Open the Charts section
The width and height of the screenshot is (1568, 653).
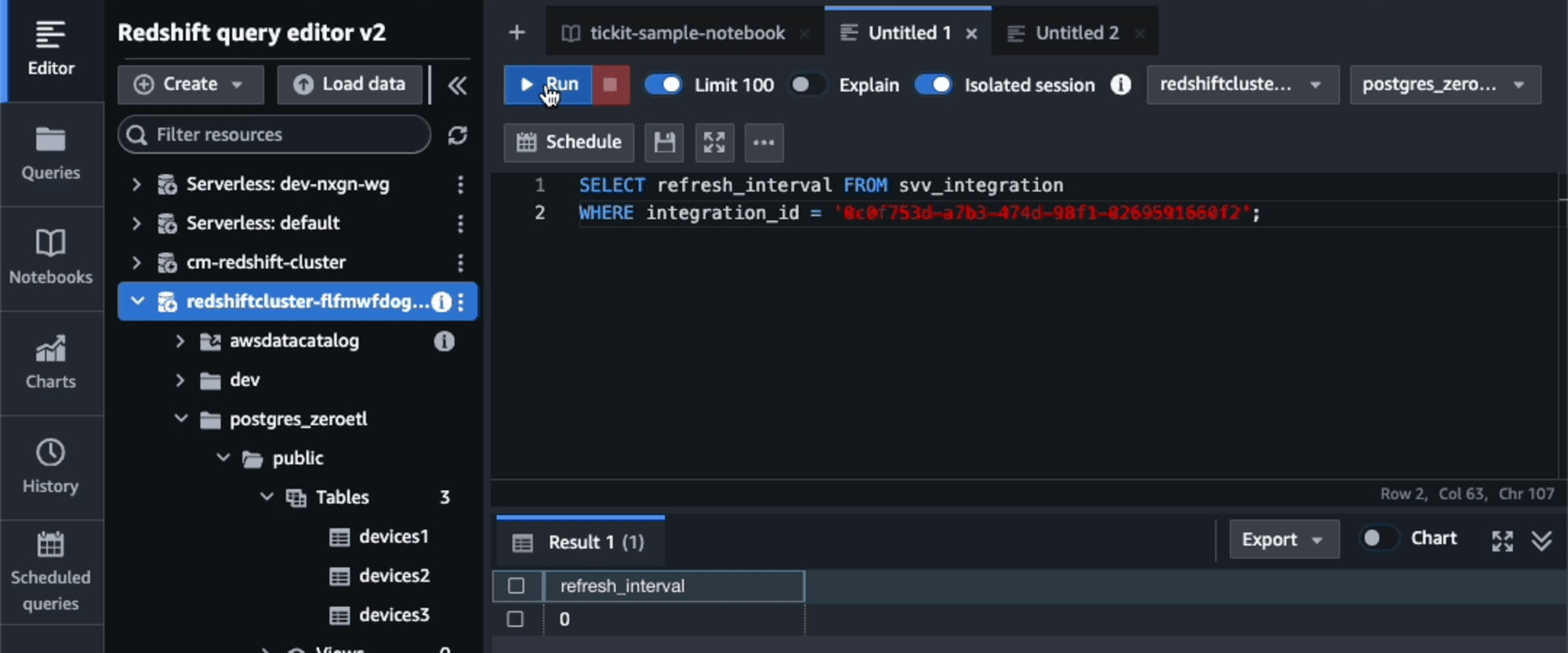tap(51, 363)
